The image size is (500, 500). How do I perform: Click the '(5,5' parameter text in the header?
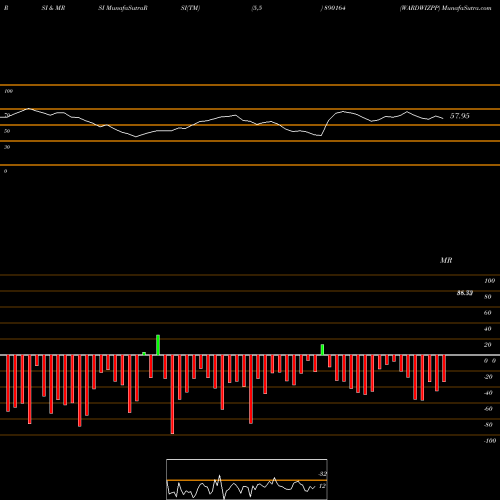point(257,8)
